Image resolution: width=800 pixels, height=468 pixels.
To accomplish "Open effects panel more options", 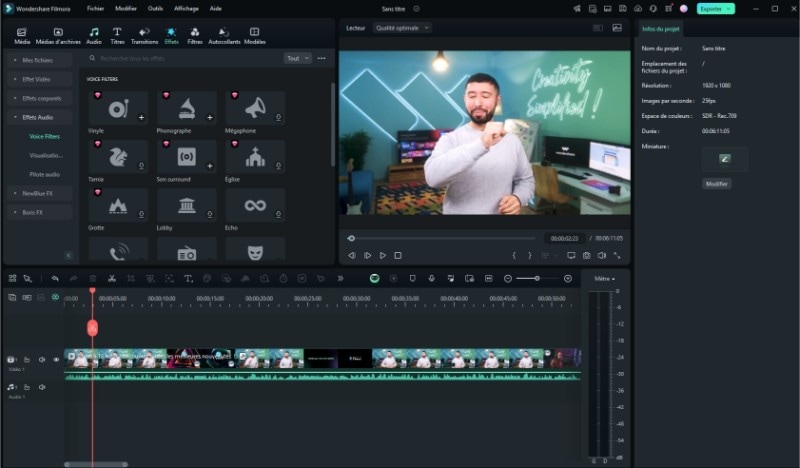I will click(x=321, y=58).
